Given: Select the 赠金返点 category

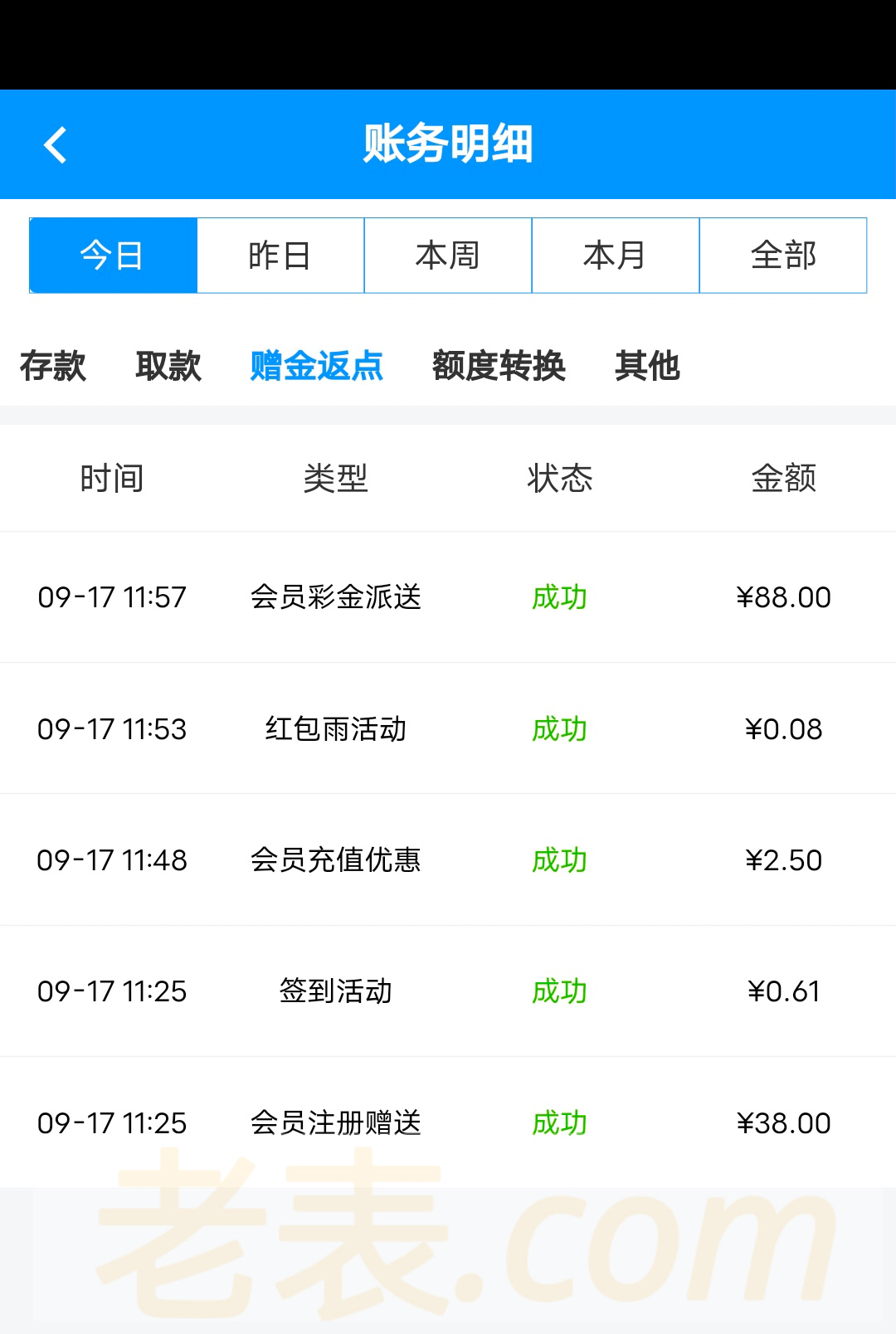Looking at the screenshot, I should pos(316,366).
